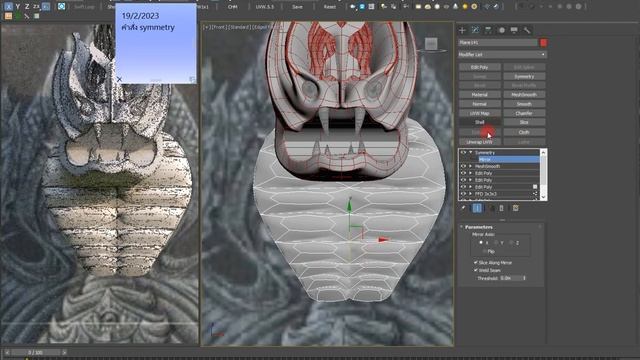
Task: Close the sticky note with X
Action: coord(119,79)
